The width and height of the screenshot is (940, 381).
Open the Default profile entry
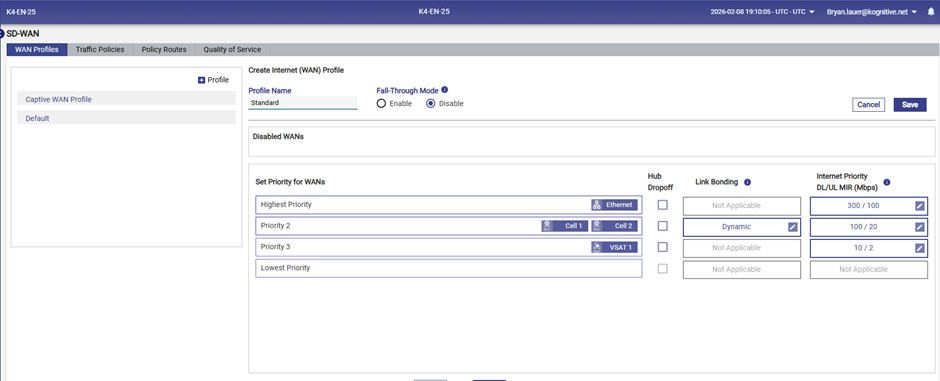tap(126, 118)
